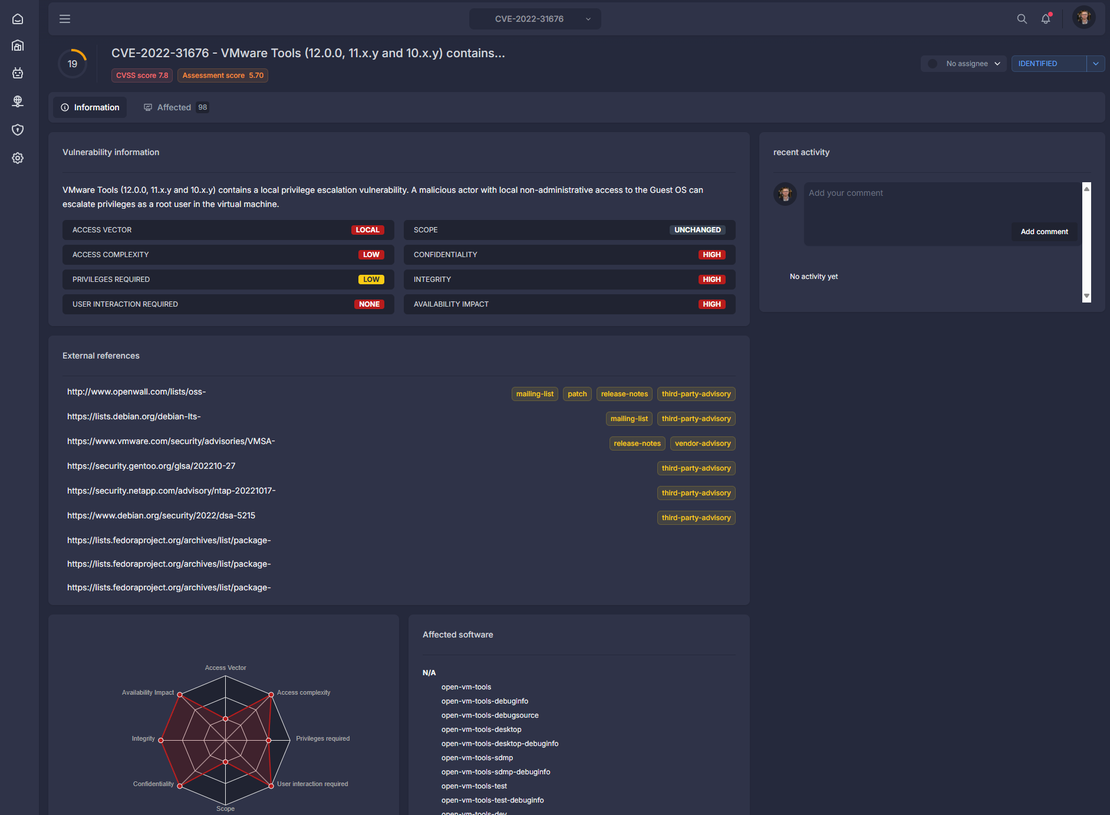
Task: Open the user avatar in top bar
Action: (x=1083, y=18)
